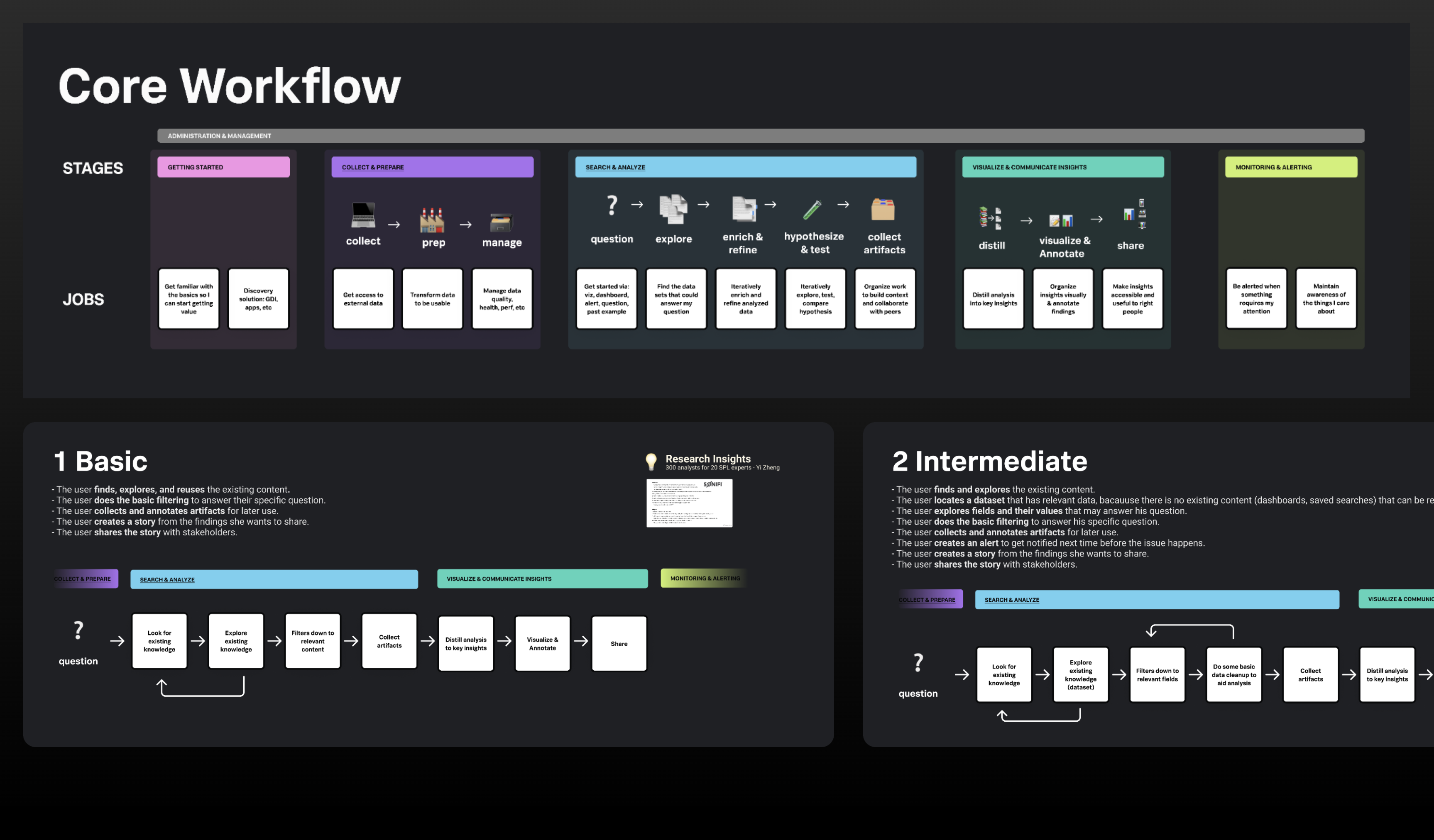Select the 'Filters down to relevant content' box

[x=312, y=641]
